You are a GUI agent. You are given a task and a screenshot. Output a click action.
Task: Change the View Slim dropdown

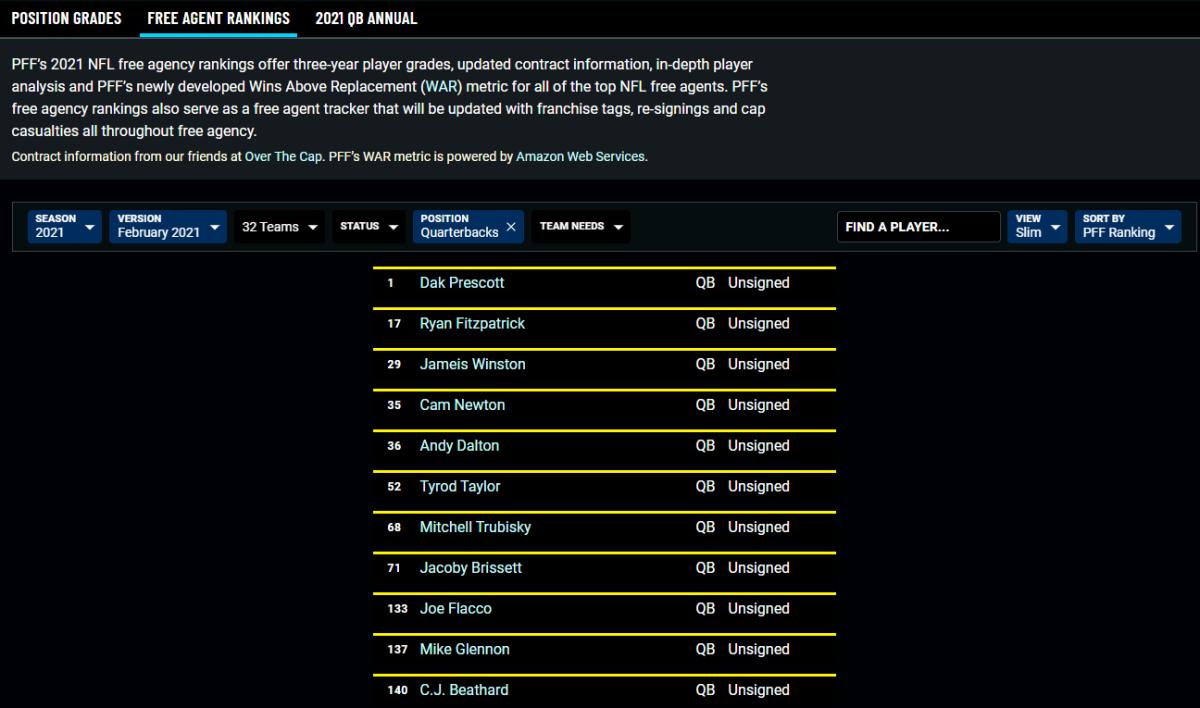1036,226
